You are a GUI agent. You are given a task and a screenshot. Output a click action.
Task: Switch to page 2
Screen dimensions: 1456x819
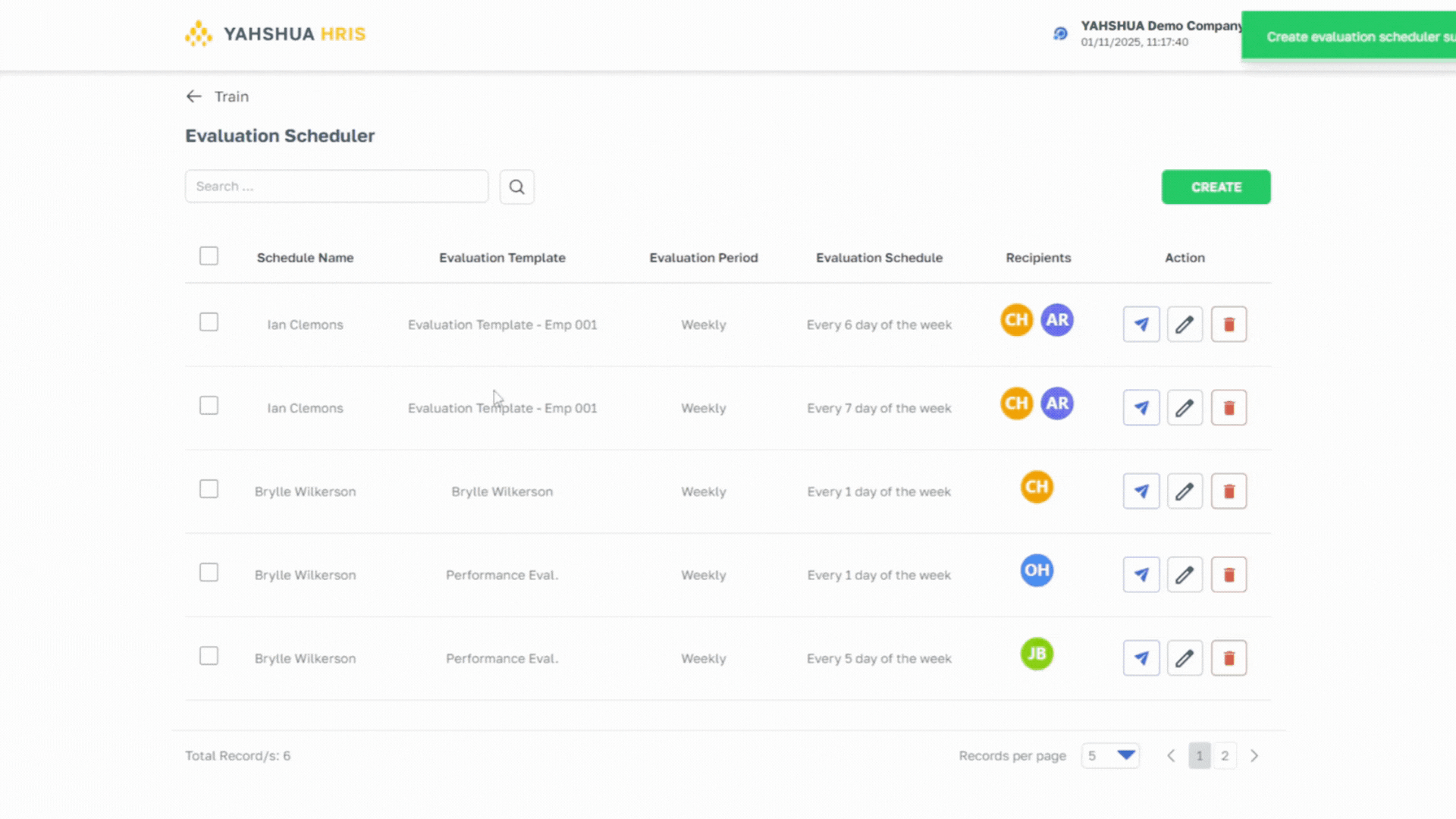point(1225,755)
